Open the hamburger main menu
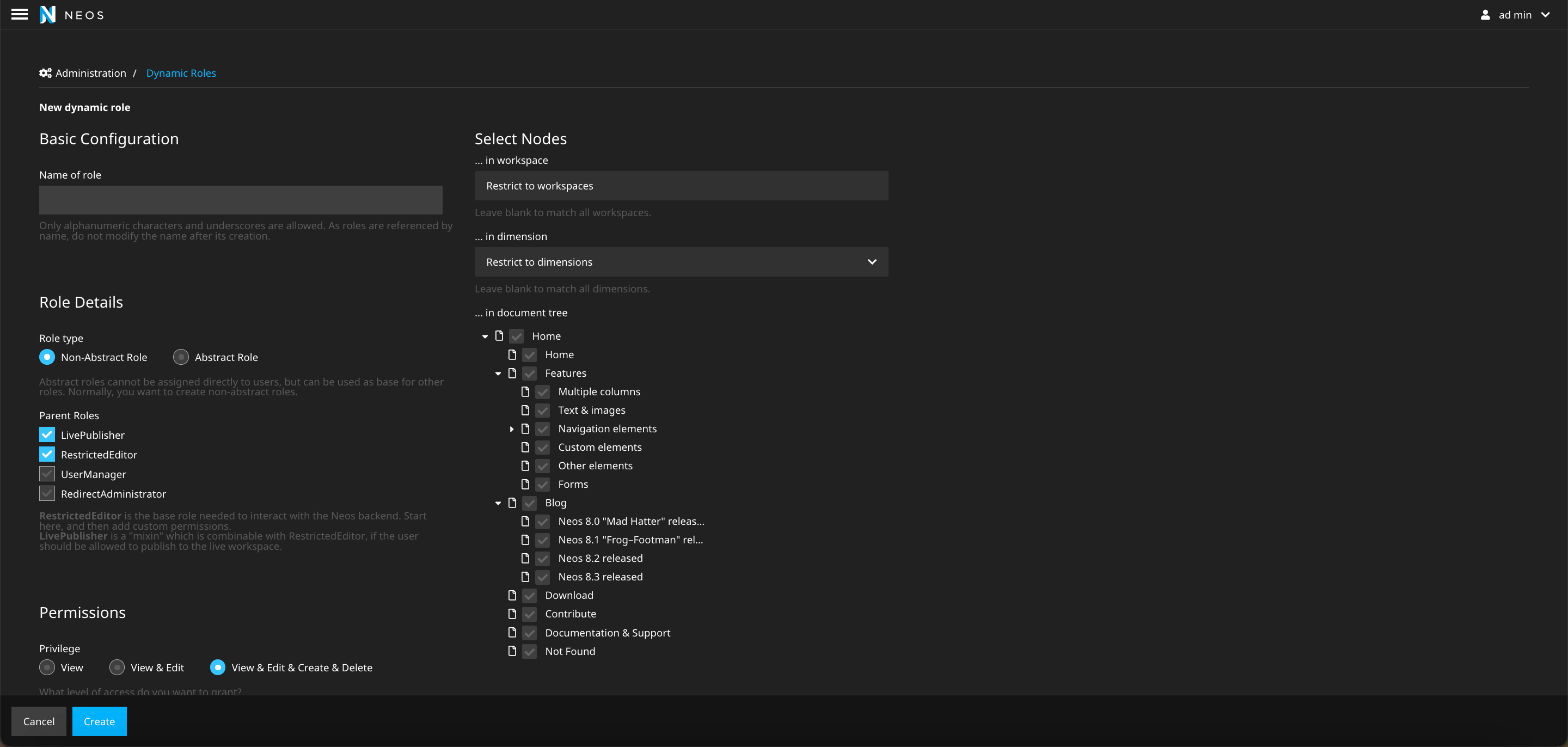 [20, 15]
